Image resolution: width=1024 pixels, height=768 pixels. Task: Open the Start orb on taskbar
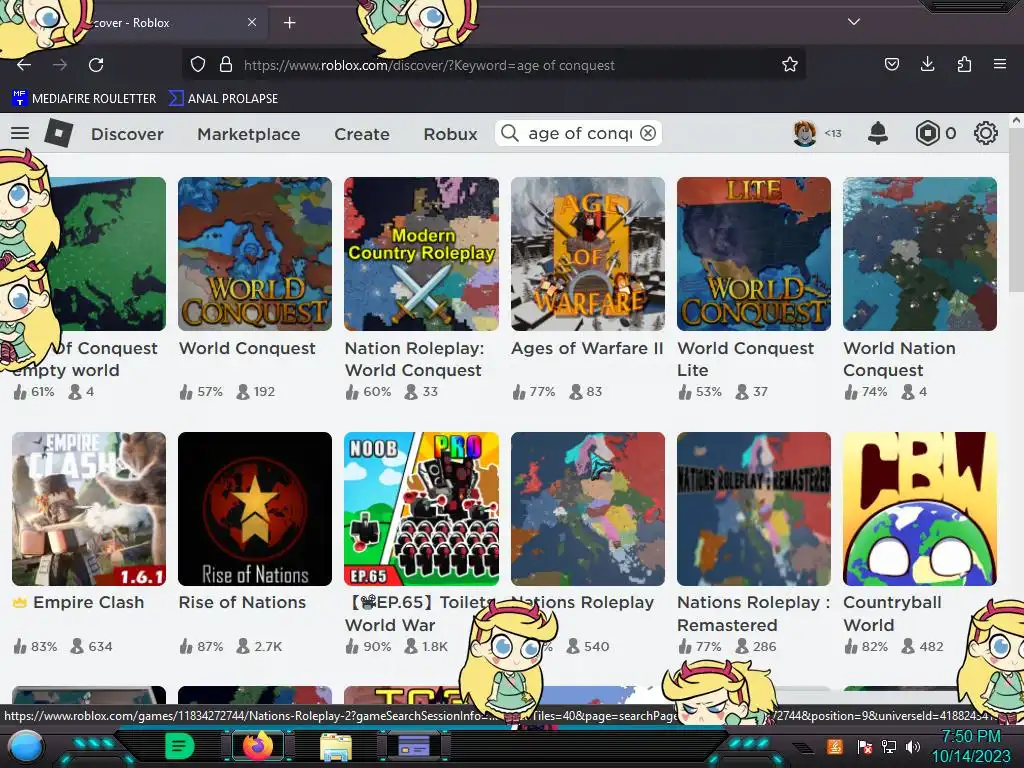point(26,747)
